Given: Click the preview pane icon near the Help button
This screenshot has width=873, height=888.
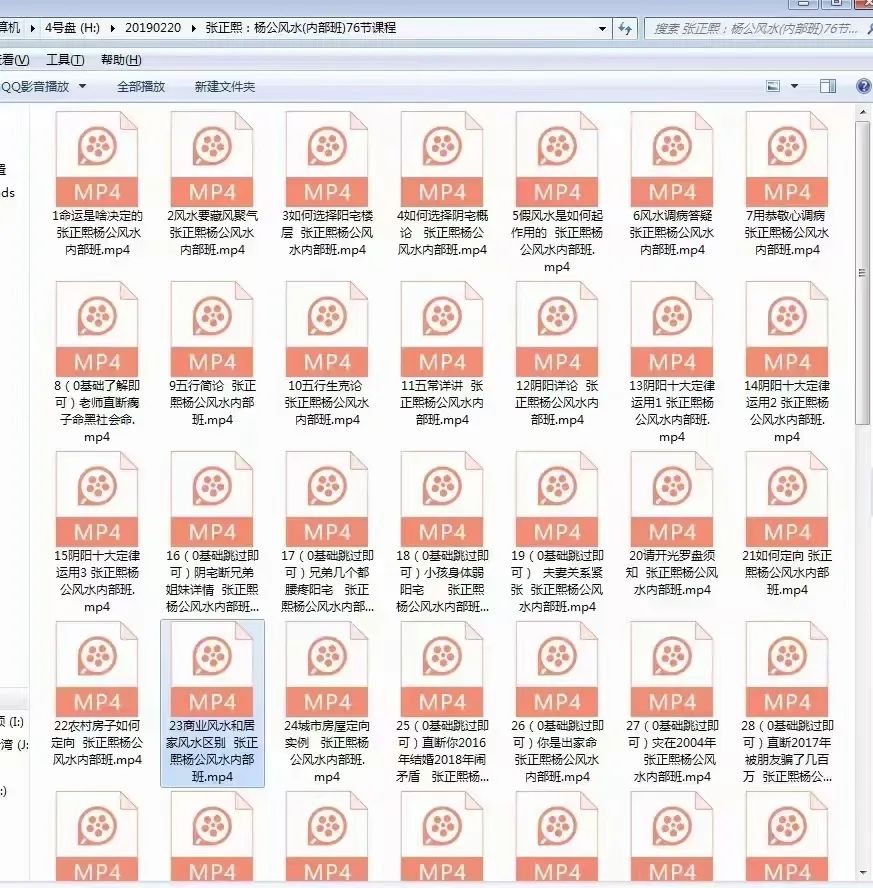Looking at the screenshot, I should coord(828,85).
